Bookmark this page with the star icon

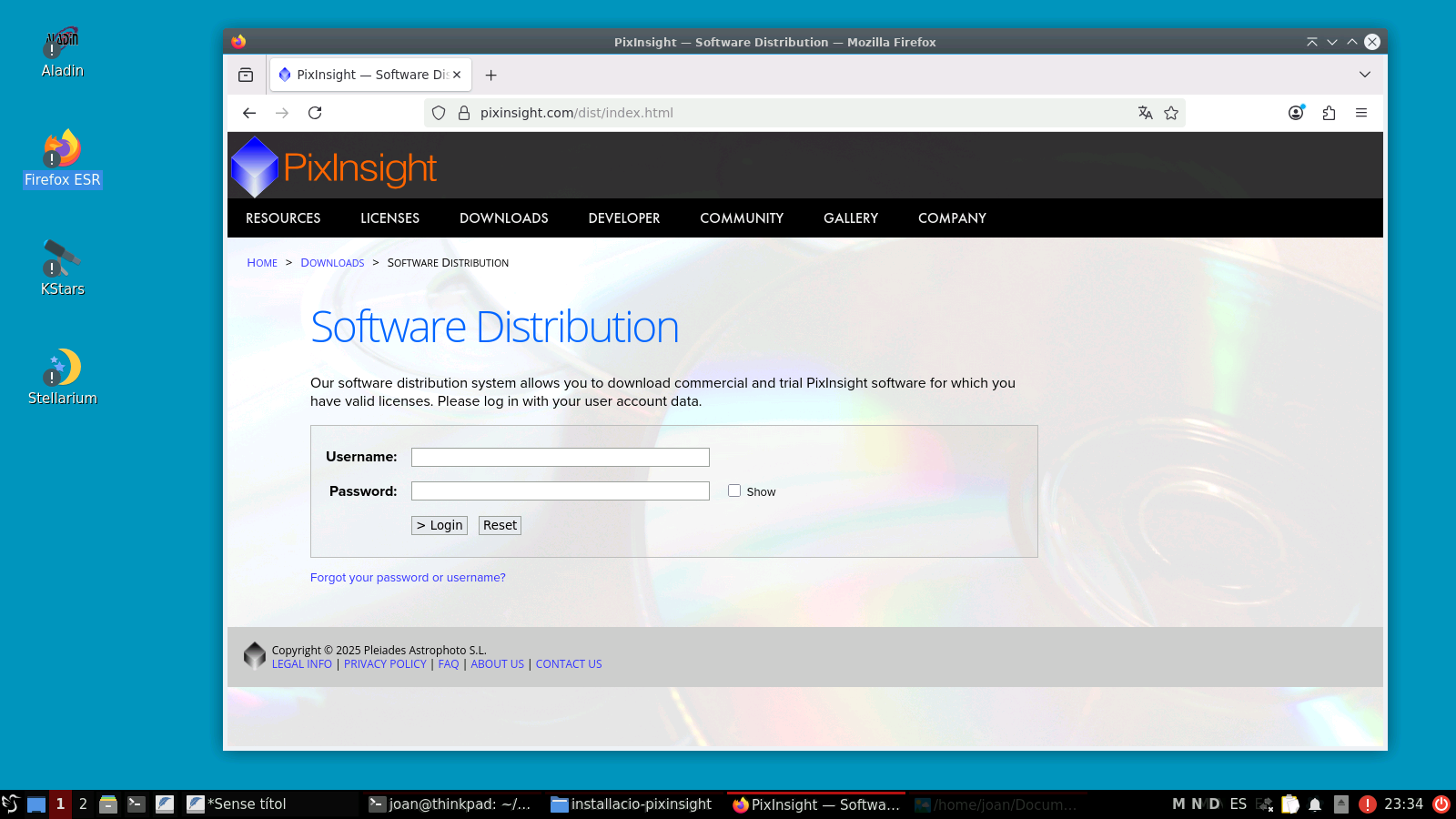tap(1171, 113)
